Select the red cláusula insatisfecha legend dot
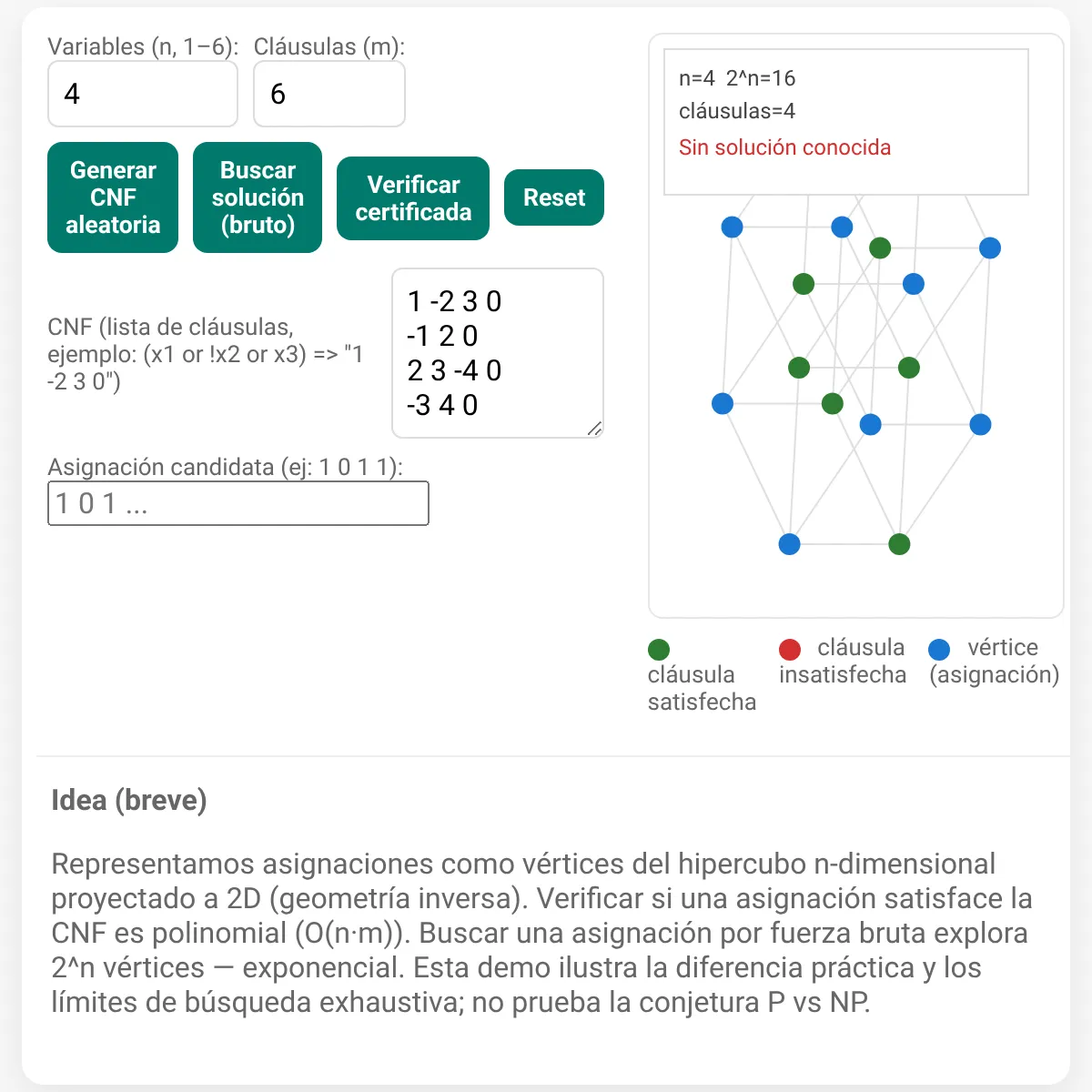The width and height of the screenshot is (1092, 1092). coord(790,650)
